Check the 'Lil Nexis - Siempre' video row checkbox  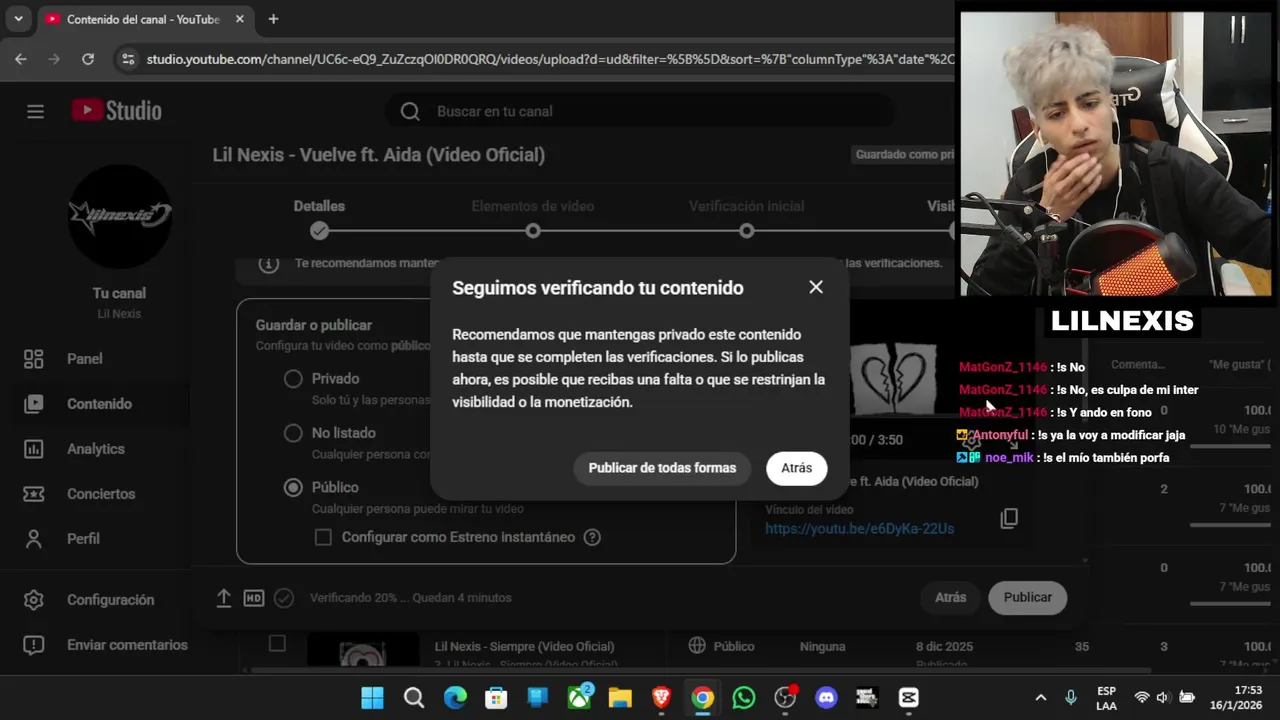coord(277,644)
